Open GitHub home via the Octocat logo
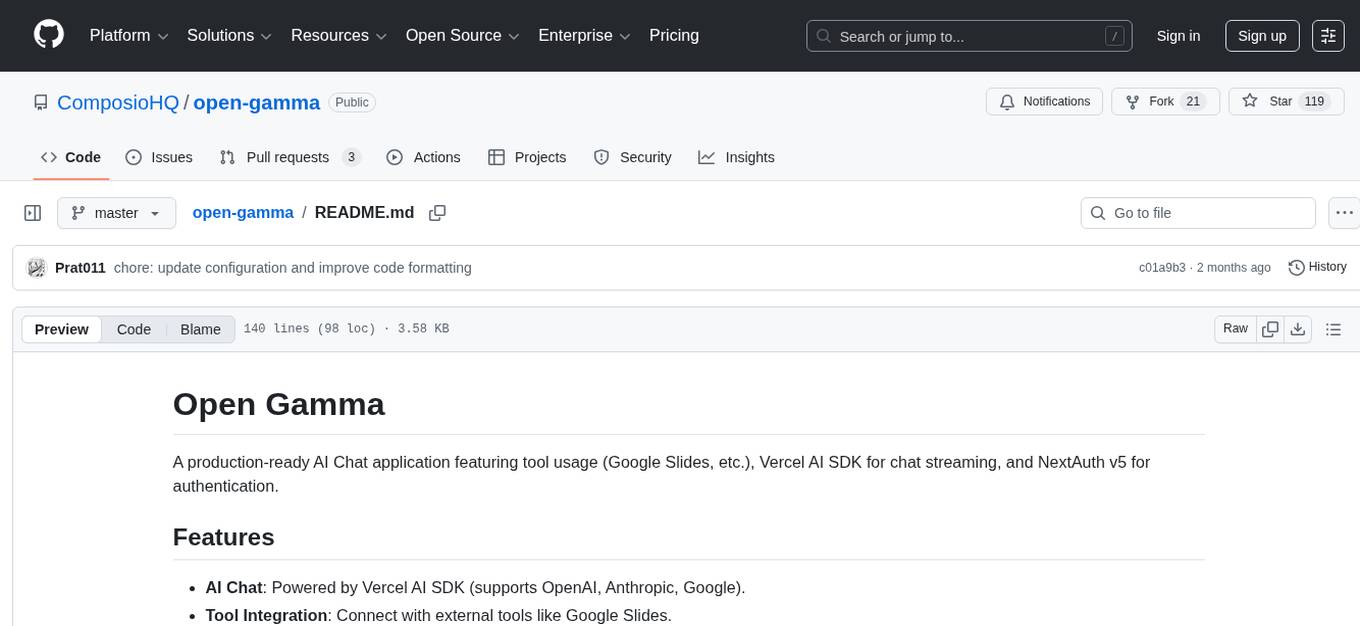 [48, 35]
